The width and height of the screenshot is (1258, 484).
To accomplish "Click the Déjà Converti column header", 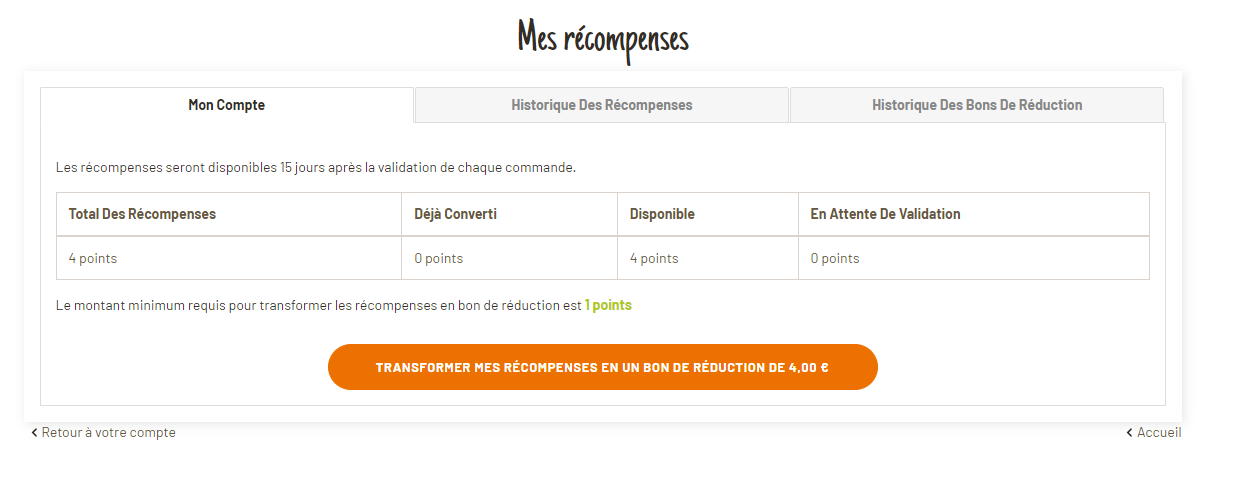I will pyautogui.click(x=455, y=214).
